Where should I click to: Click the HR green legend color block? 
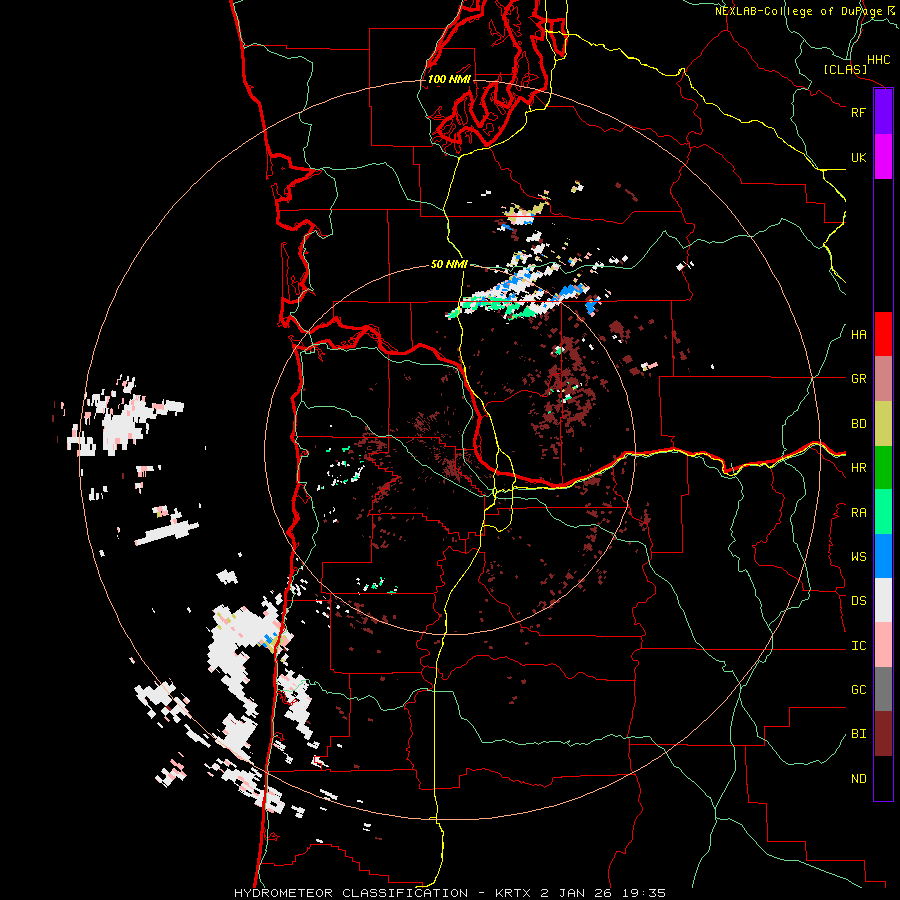pyautogui.click(x=883, y=468)
